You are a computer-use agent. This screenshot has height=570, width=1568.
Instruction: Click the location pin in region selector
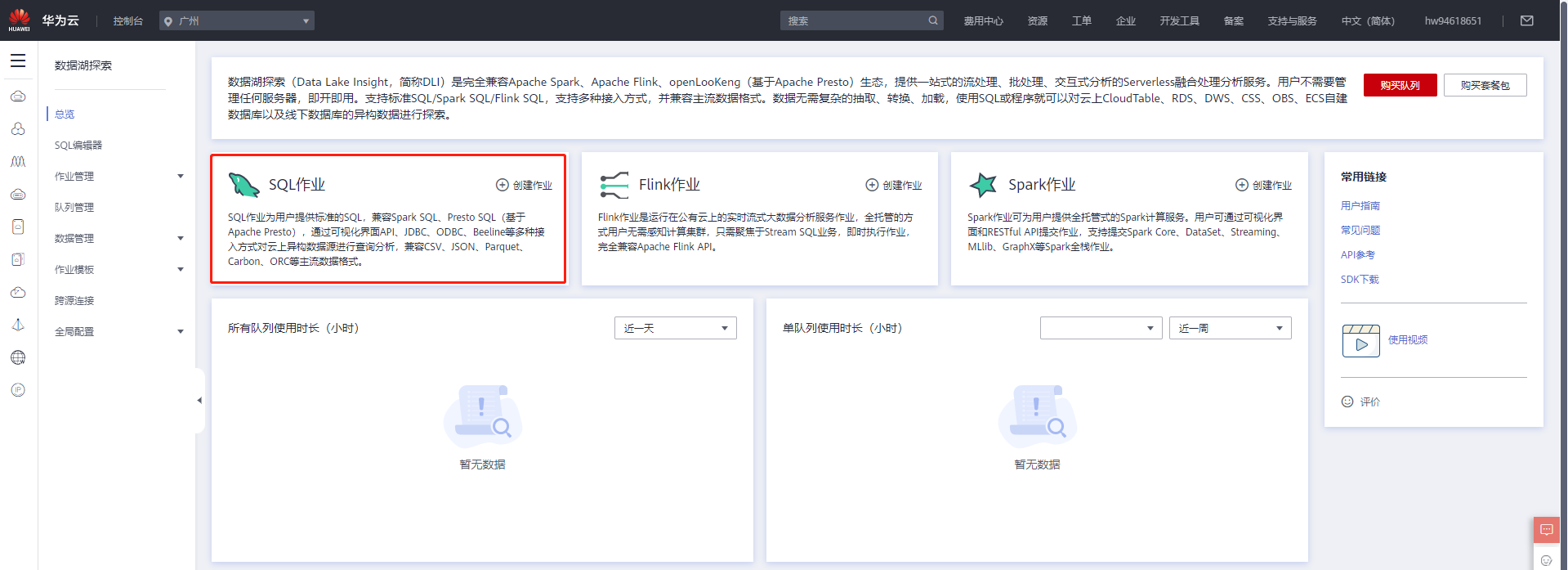click(168, 21)
